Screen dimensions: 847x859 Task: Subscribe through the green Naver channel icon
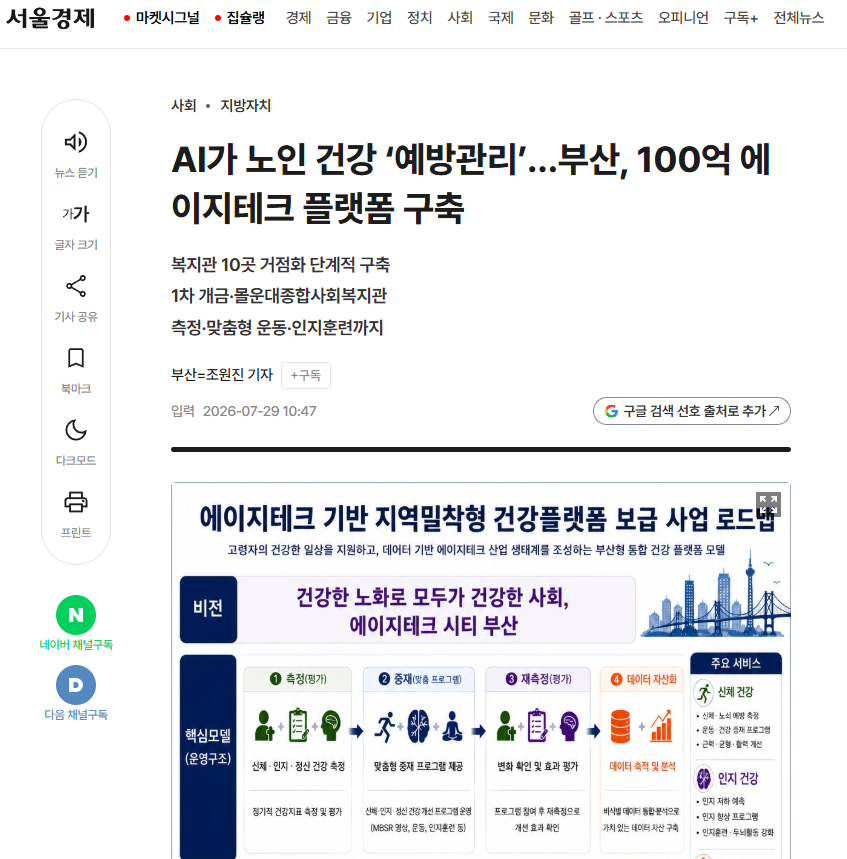(x=76, y=615)
